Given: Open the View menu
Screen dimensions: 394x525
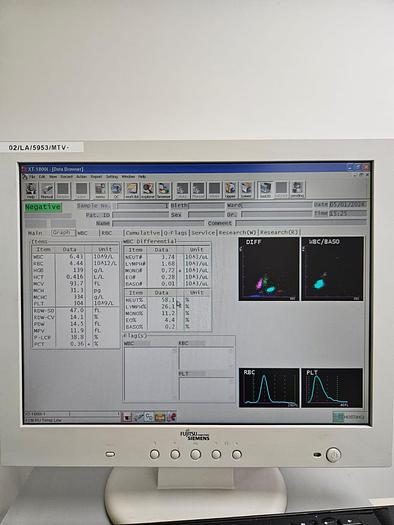Looking at the screenshot, I should point(53,176).
